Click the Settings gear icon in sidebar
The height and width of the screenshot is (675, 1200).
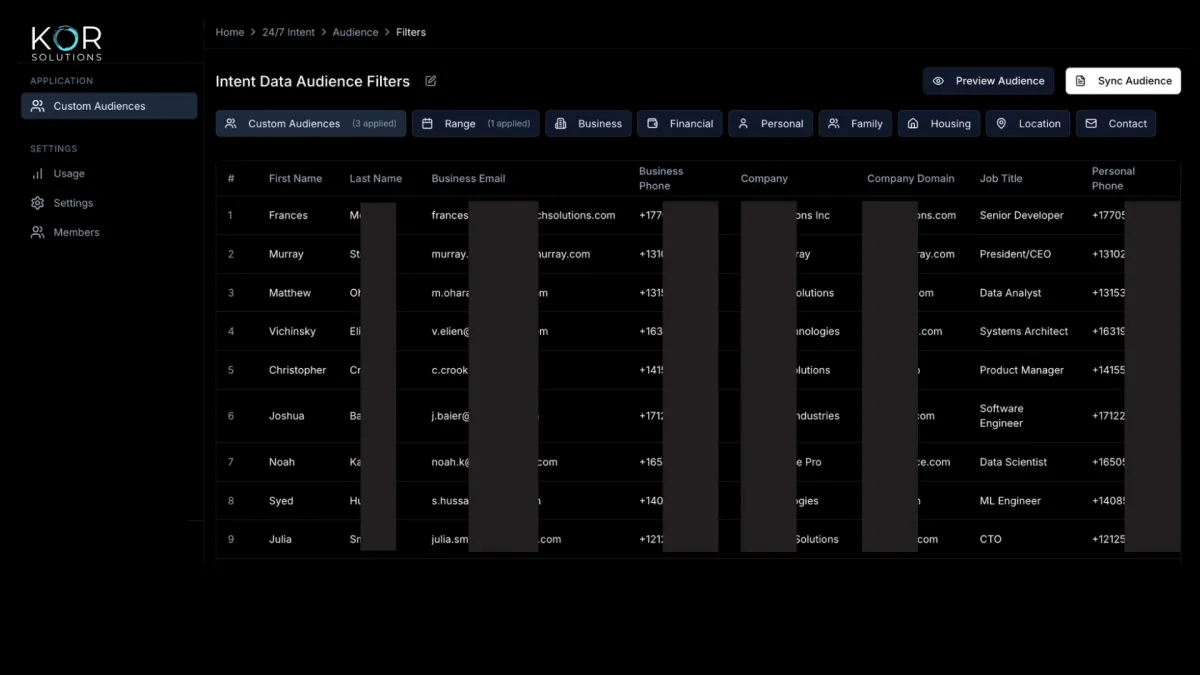(x=38, y=203)
